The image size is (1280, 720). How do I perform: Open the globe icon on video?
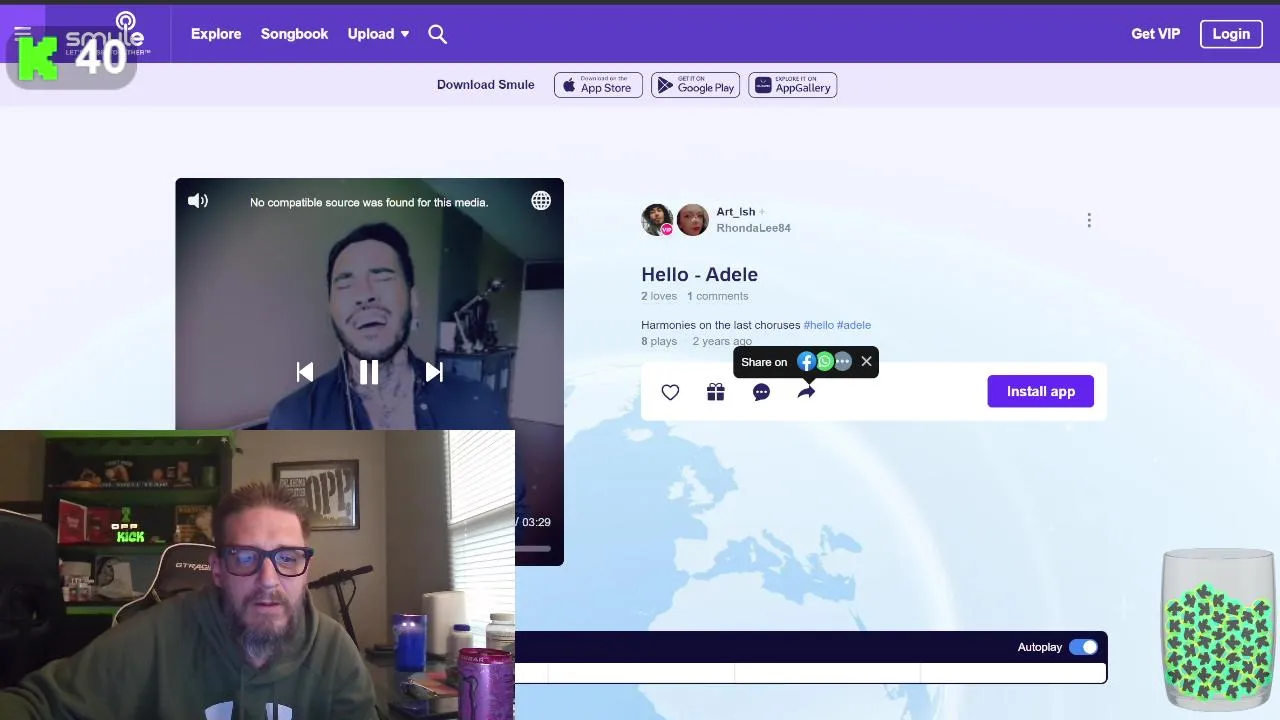click(x=541, y=201)
